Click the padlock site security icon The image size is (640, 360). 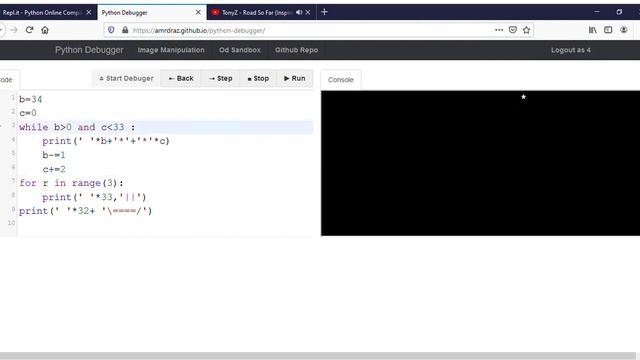pos(125,30)
